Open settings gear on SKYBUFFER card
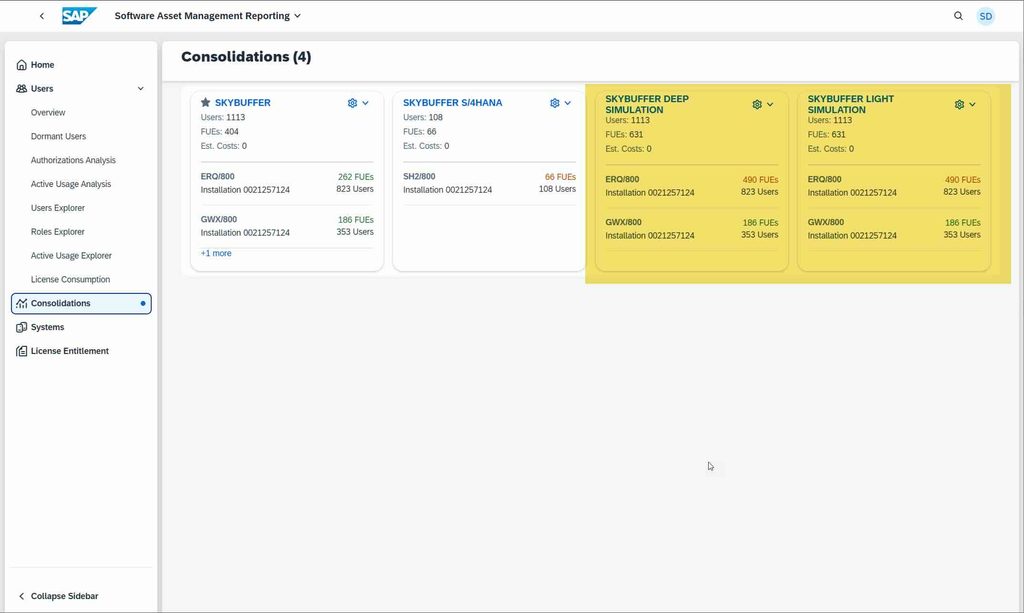Viewport: 1024px width, 613px height. [352, 103]
